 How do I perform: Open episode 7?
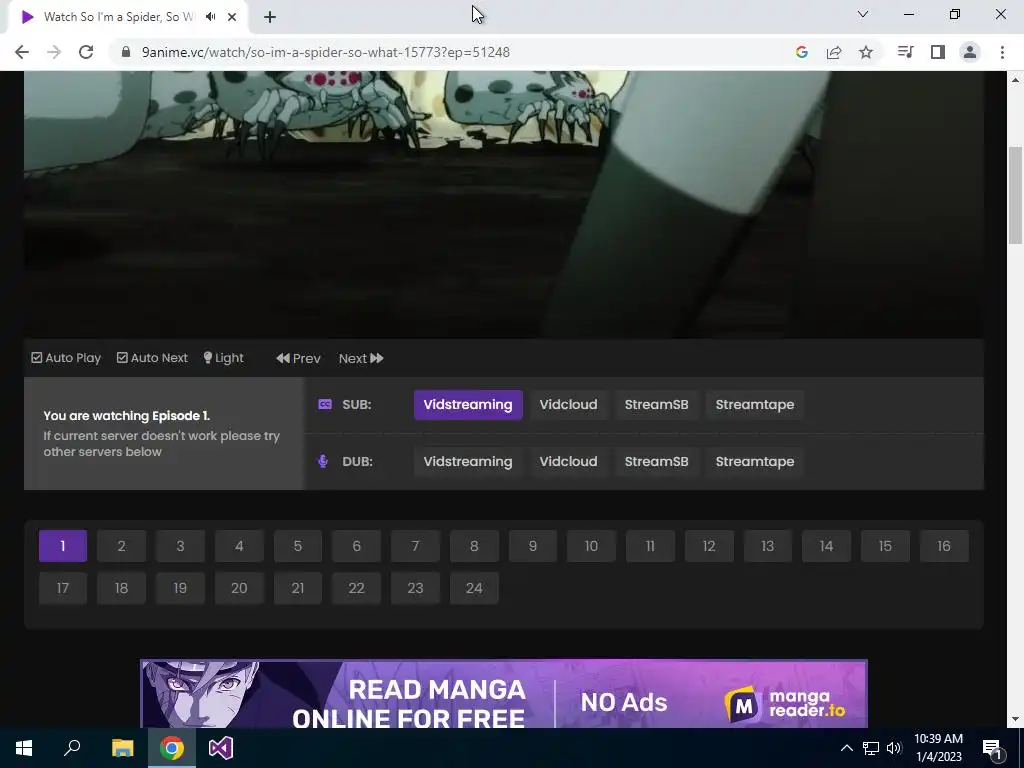pos(415,546)
